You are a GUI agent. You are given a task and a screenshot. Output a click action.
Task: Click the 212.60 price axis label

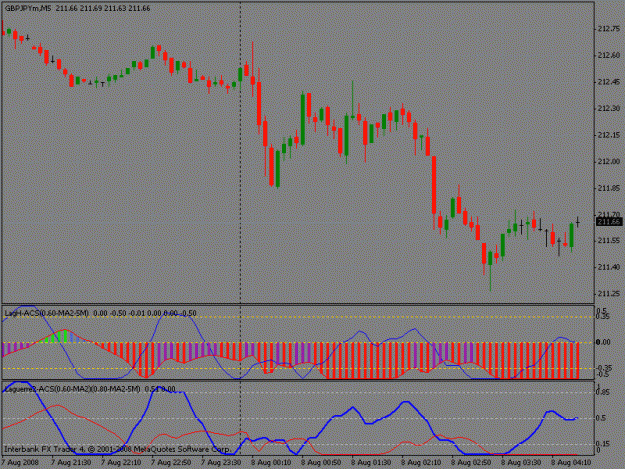click(609, 55)
